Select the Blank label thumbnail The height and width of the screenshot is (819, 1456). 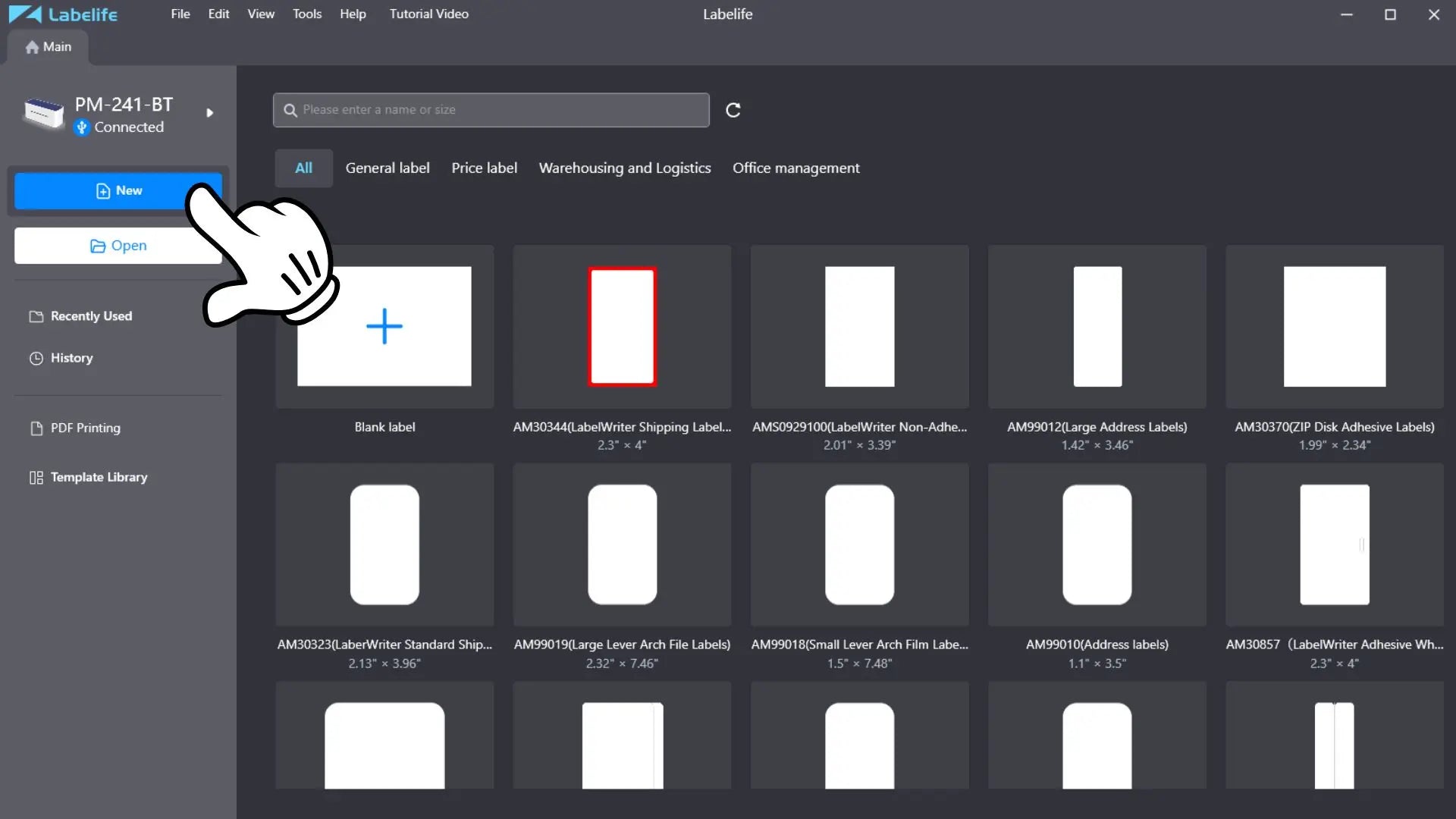(x=384, y=327)
